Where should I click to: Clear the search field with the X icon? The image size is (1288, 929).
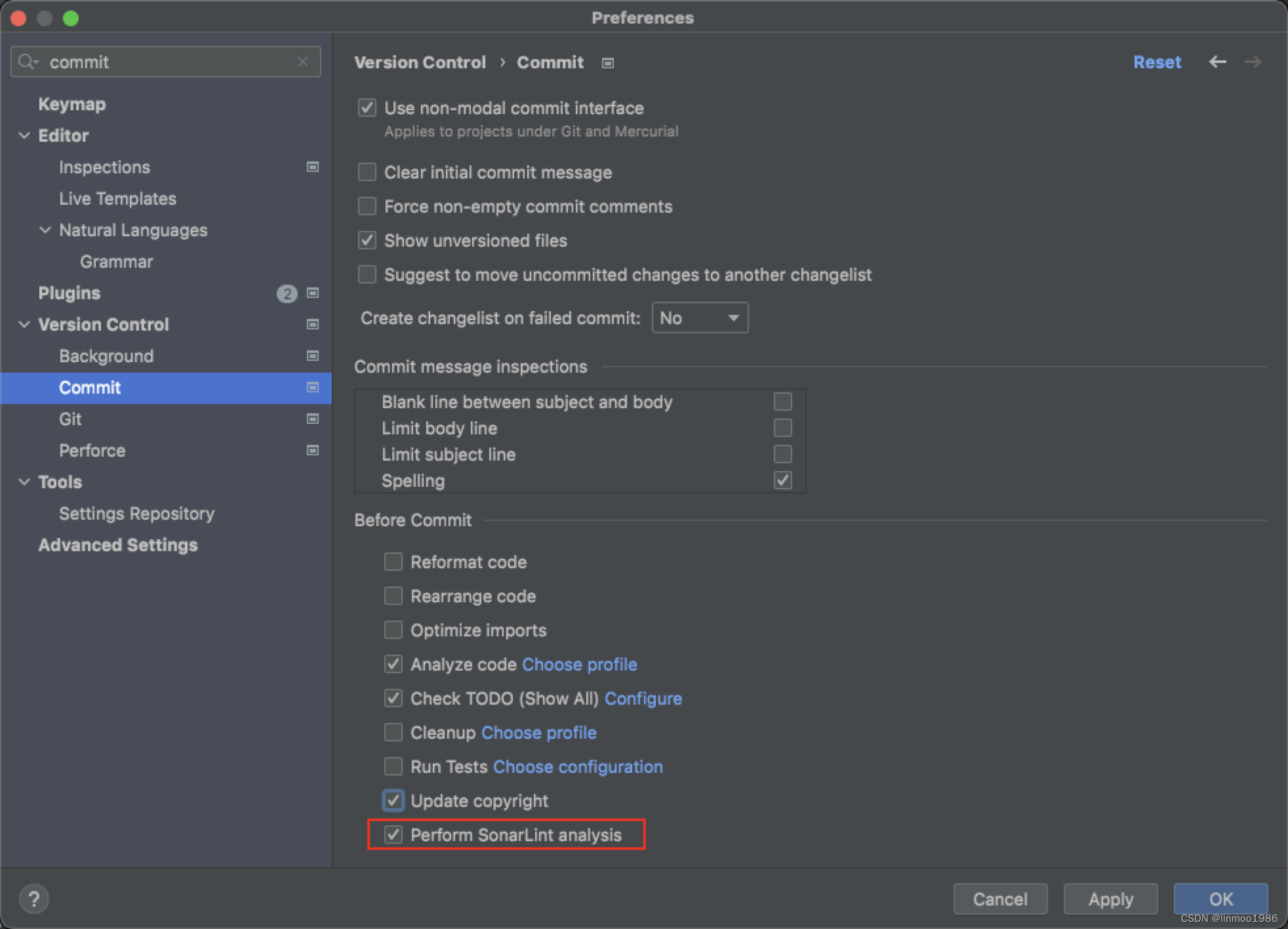[303, 62]
